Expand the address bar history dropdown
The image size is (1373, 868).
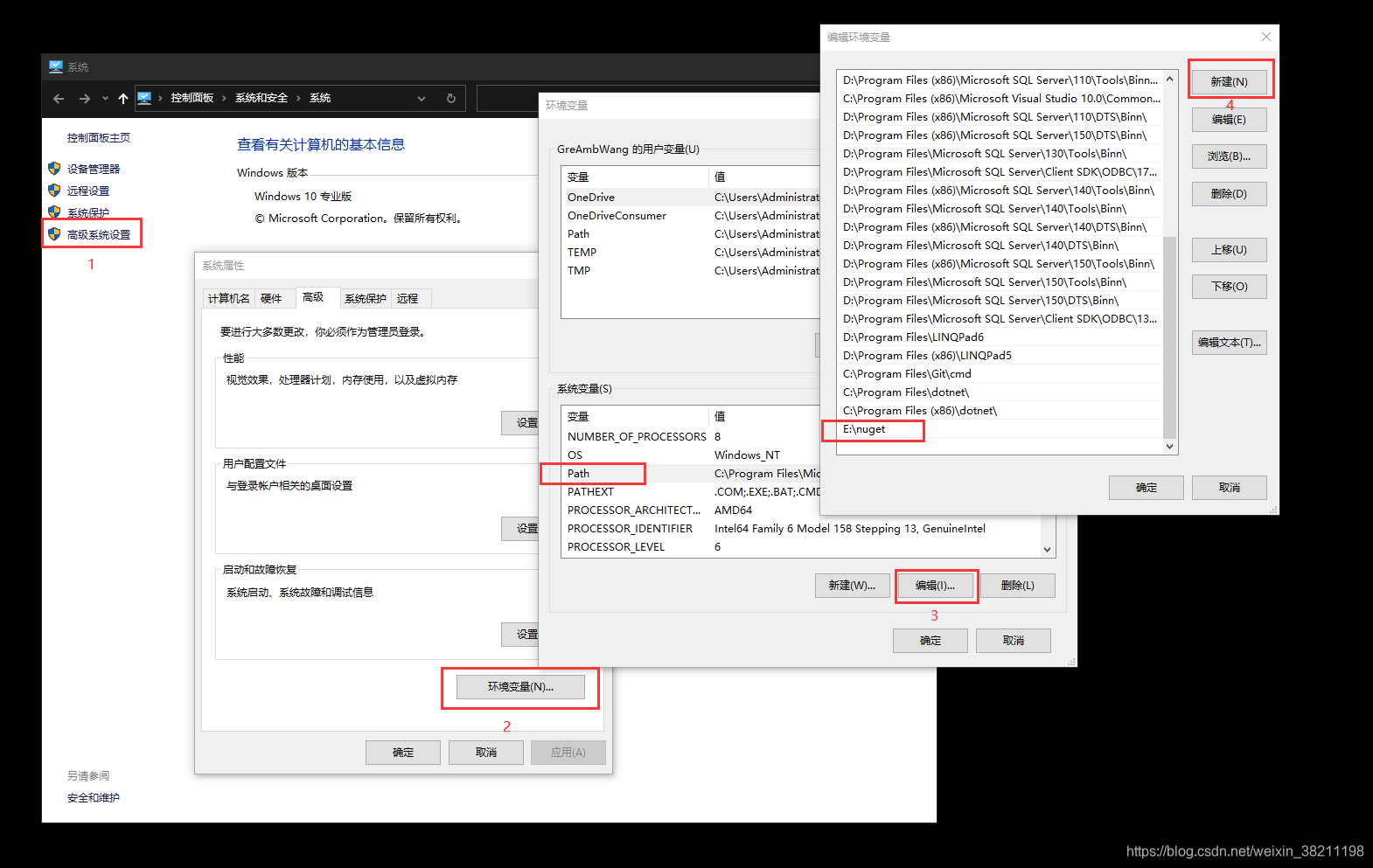[x=422, y=99]
